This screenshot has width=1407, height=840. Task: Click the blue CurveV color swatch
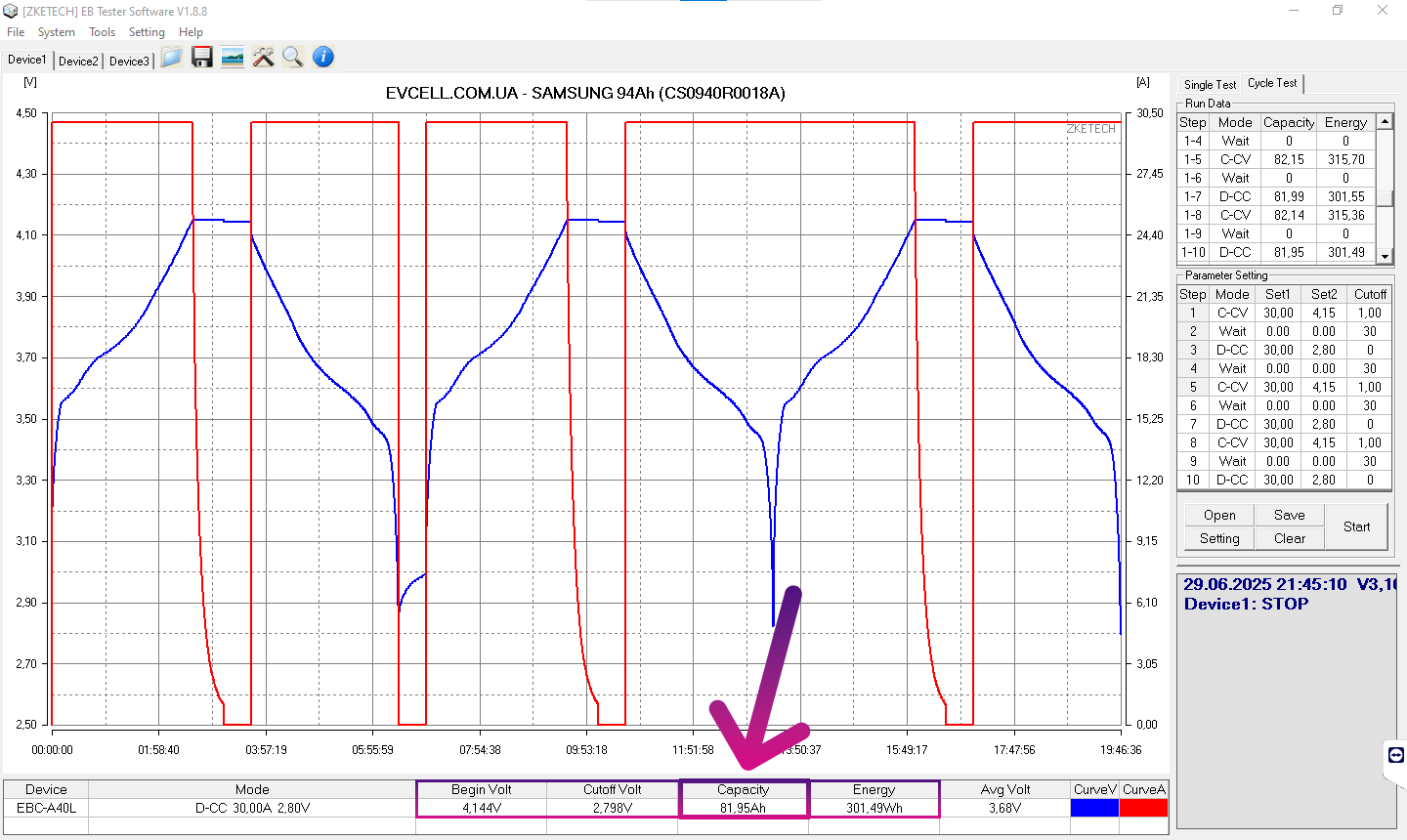coord(1094,808)
